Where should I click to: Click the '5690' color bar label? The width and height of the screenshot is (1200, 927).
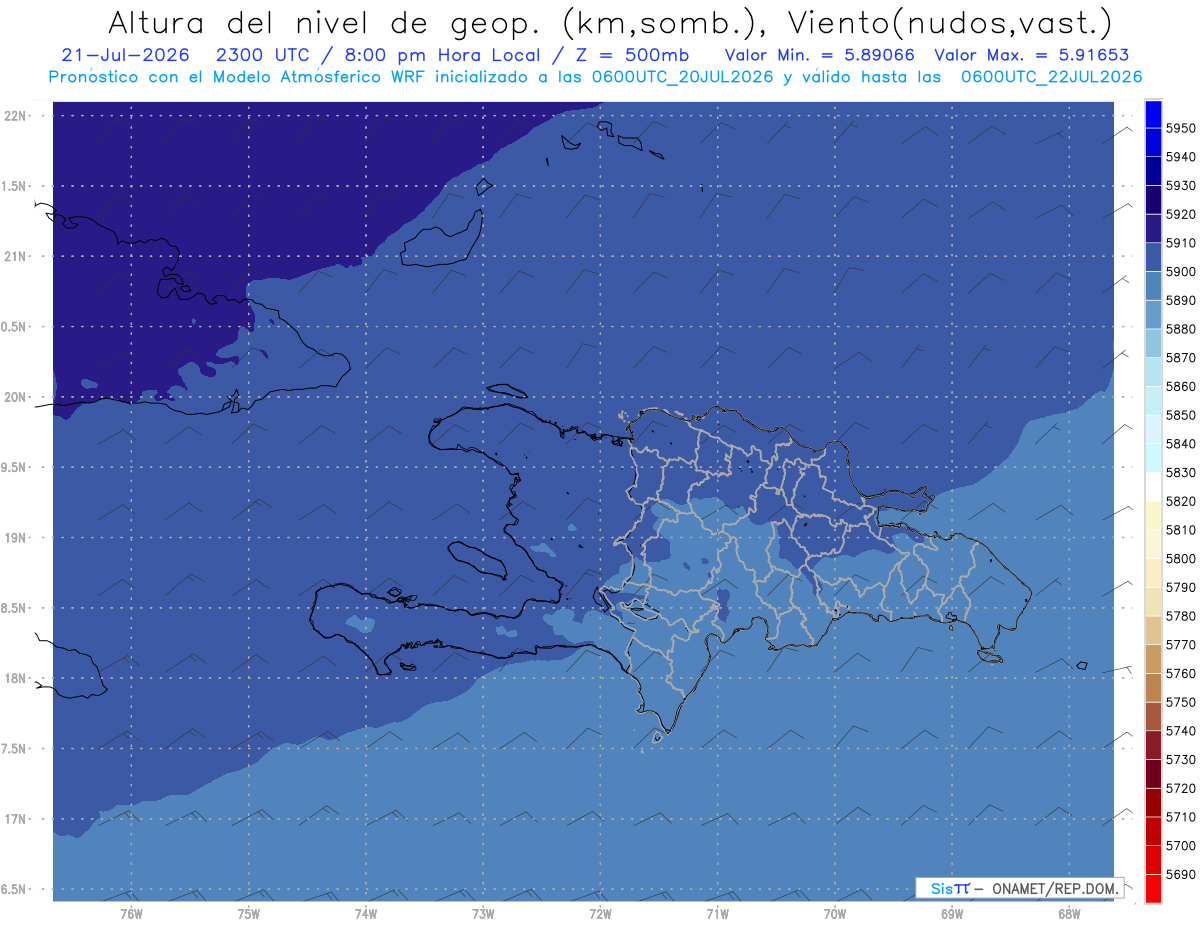pyautogui.click(x=1180, y=874)
